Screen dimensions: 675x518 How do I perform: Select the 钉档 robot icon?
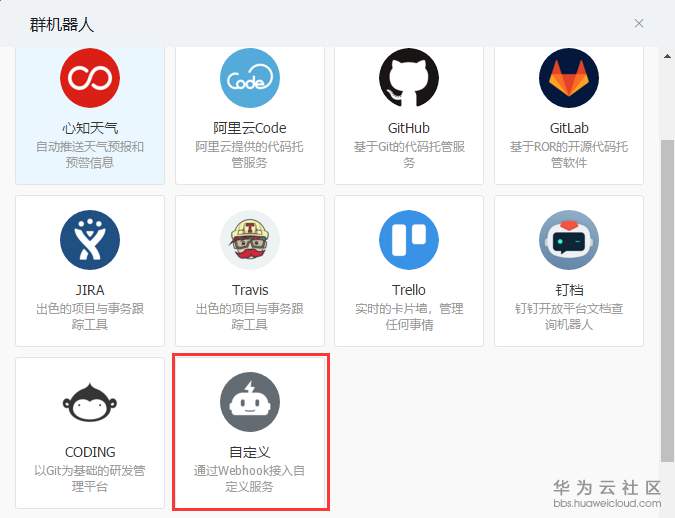coord(569,240)
